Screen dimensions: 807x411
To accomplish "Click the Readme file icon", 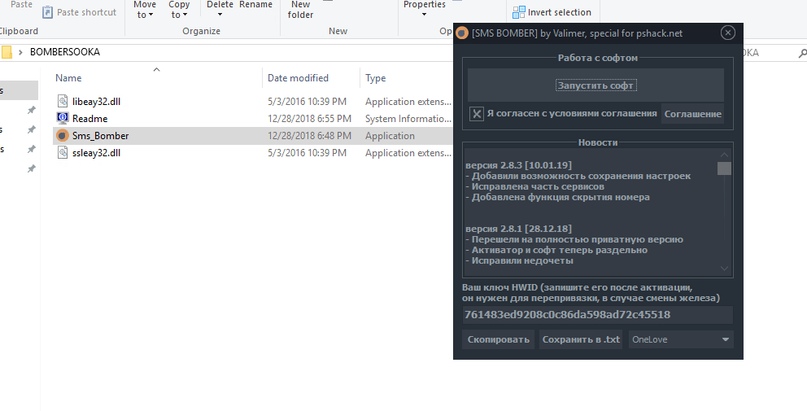I will [x=62, y=119].
